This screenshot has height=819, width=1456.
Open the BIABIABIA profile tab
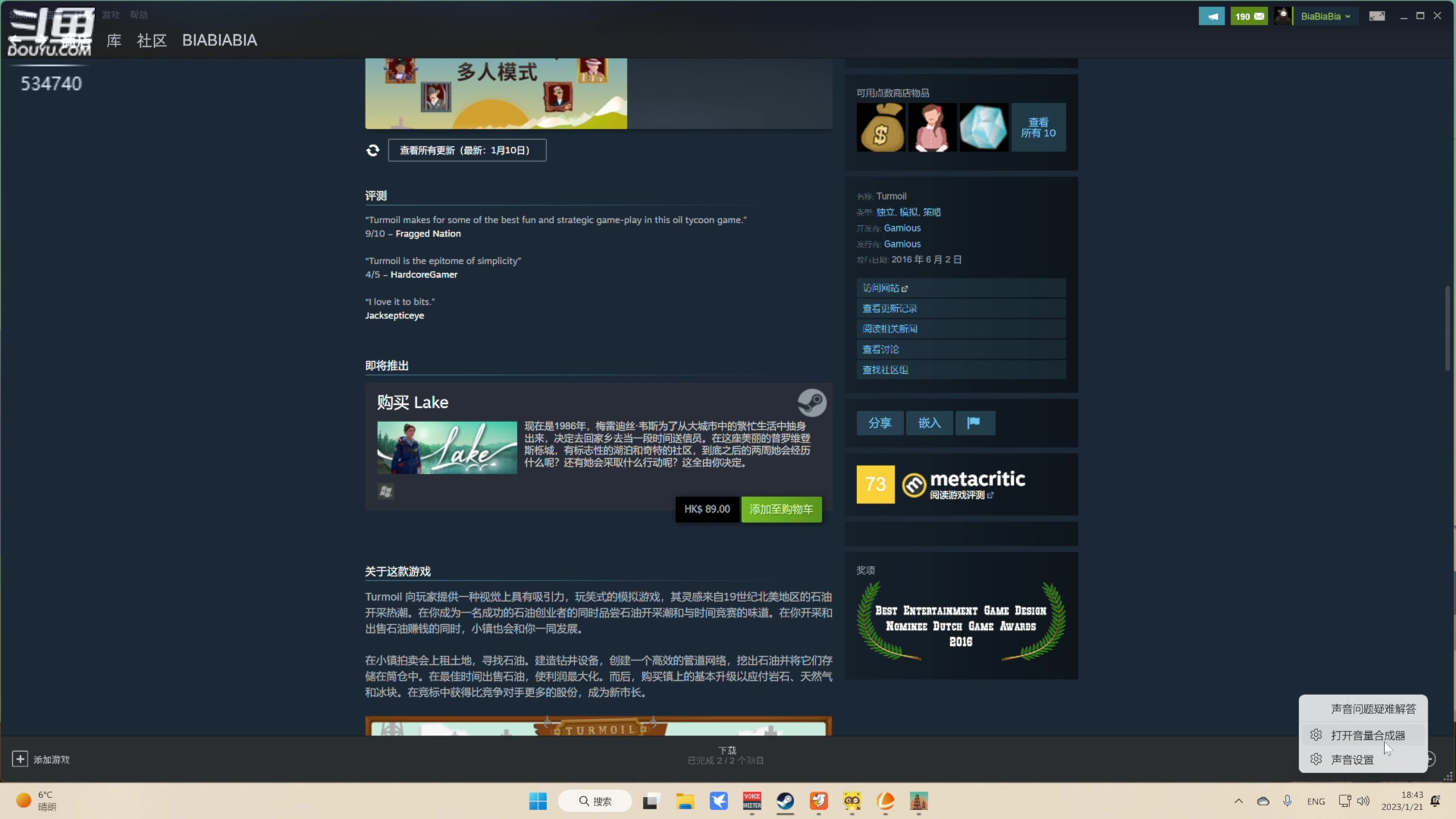pyautogui.click(x=219, y=40)
